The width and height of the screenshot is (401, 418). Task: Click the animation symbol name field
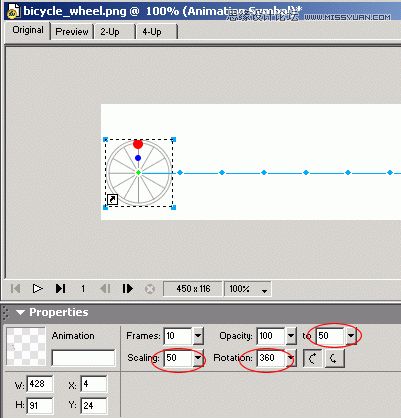tap(83, 358)
